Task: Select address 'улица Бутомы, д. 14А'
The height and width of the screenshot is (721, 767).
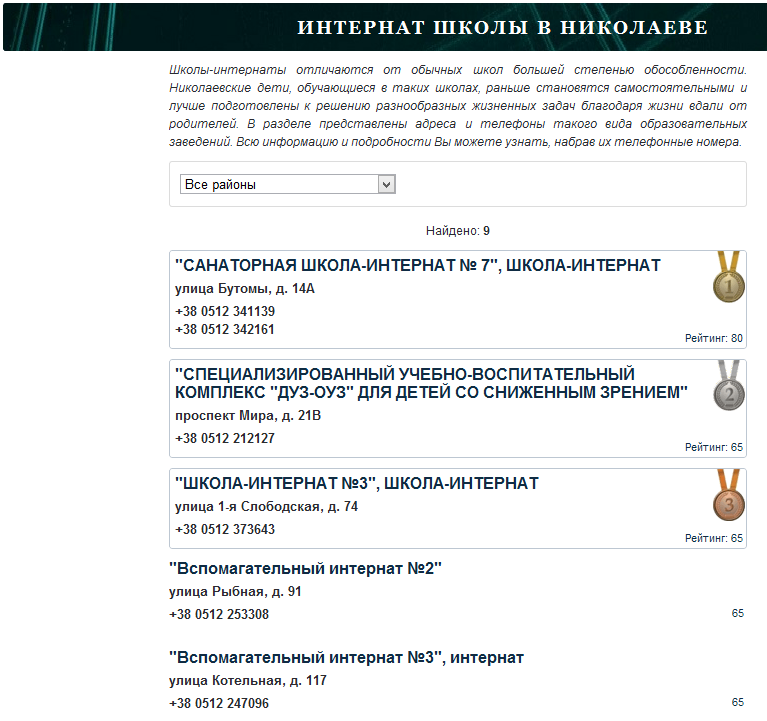Action: [245, 289]
